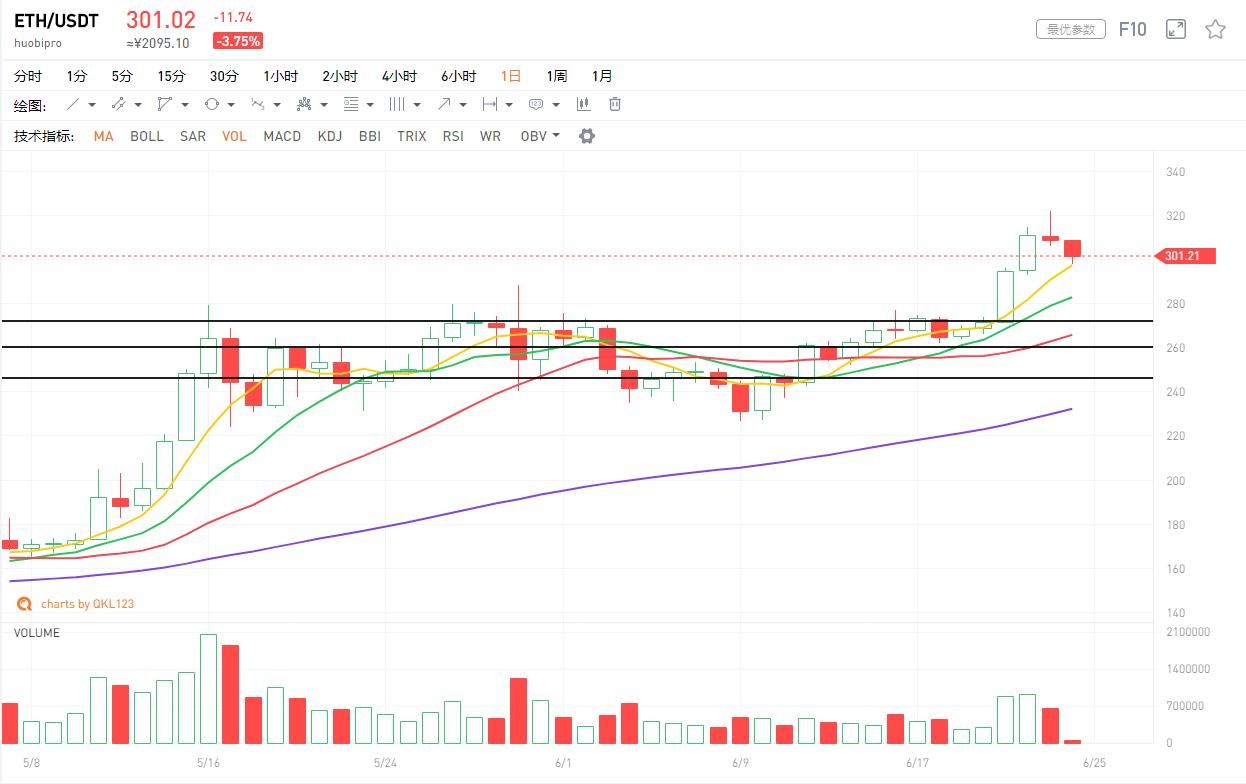Select the triangle shape drawing tool

164,105
